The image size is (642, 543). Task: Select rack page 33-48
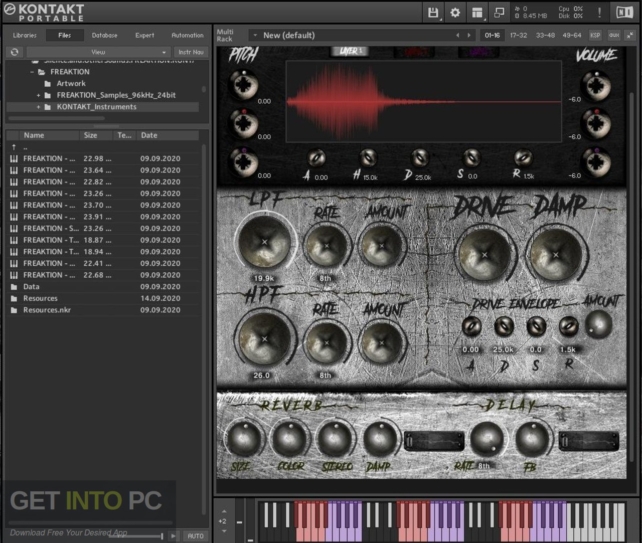click(x=545, y=36)
